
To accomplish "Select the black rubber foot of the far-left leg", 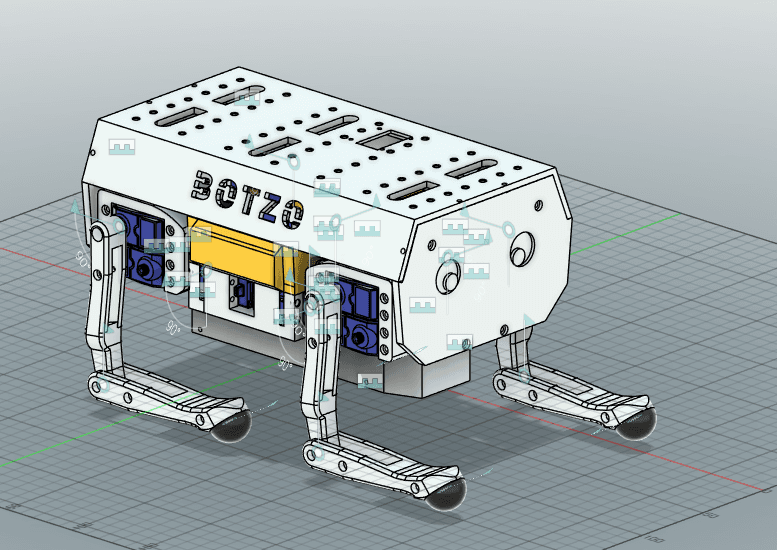I will point(231,426).
